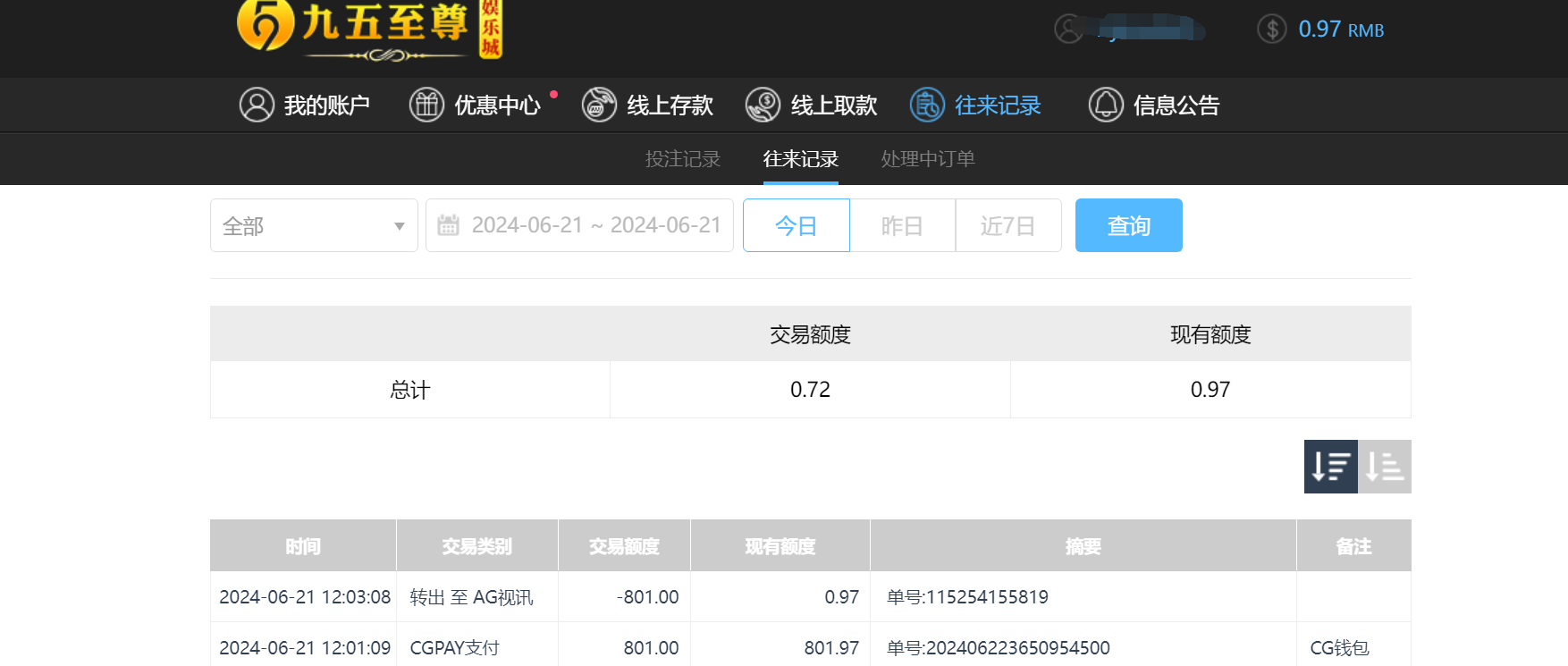Click 单号:115254155819 summary text

coord(967,597)
